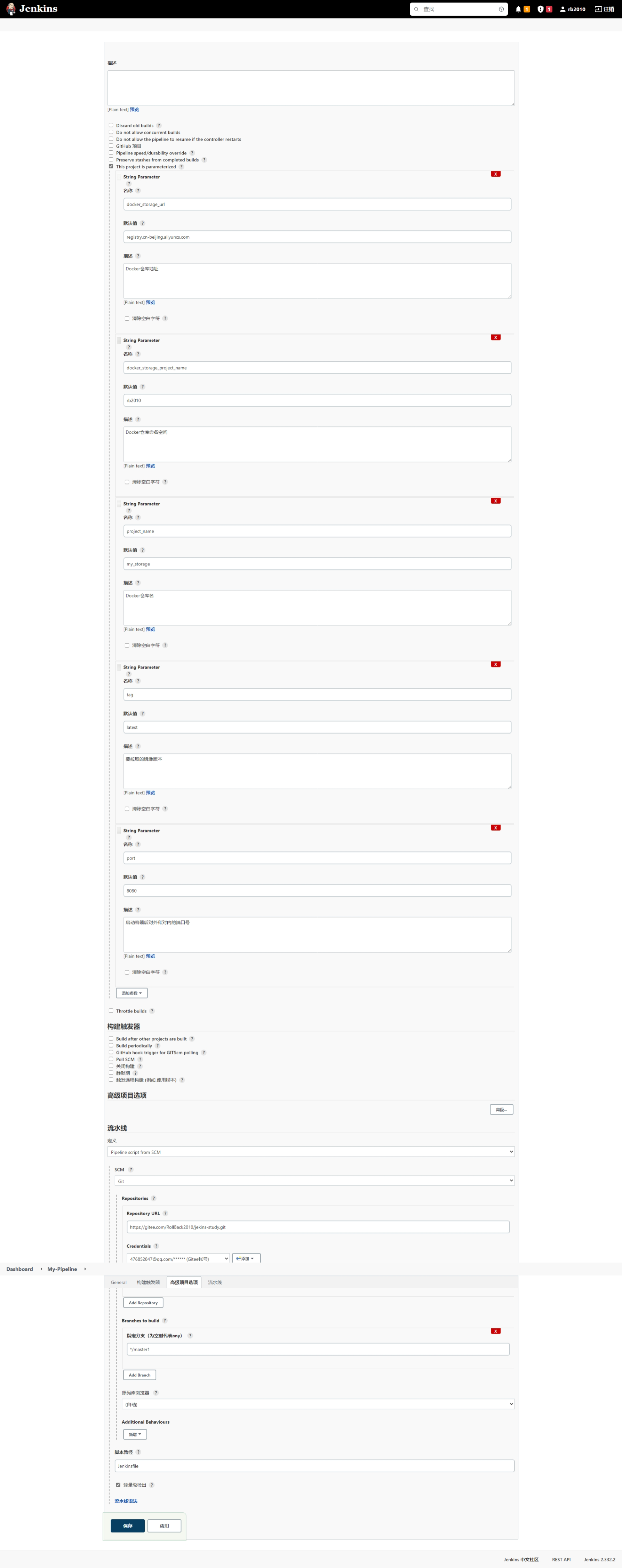
Task: Delete the docker_storage_url string parameter
Action: (x=495, y=174)
